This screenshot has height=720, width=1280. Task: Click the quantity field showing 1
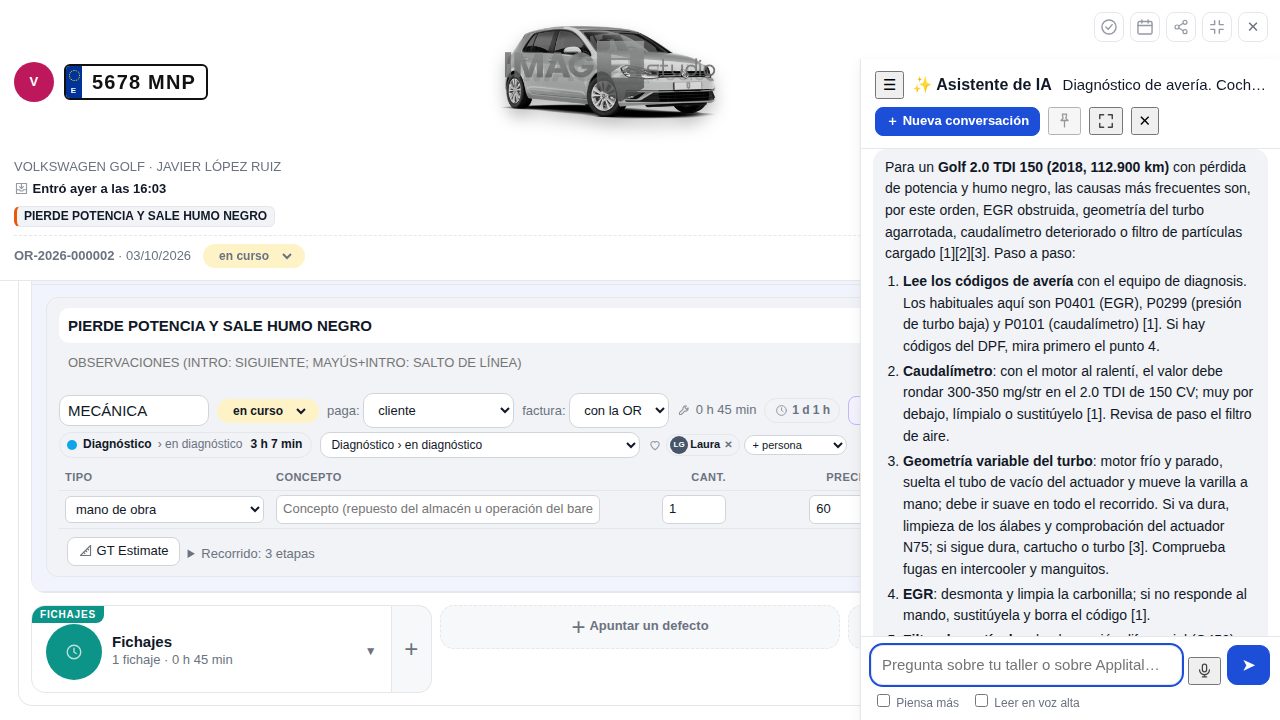694,509
